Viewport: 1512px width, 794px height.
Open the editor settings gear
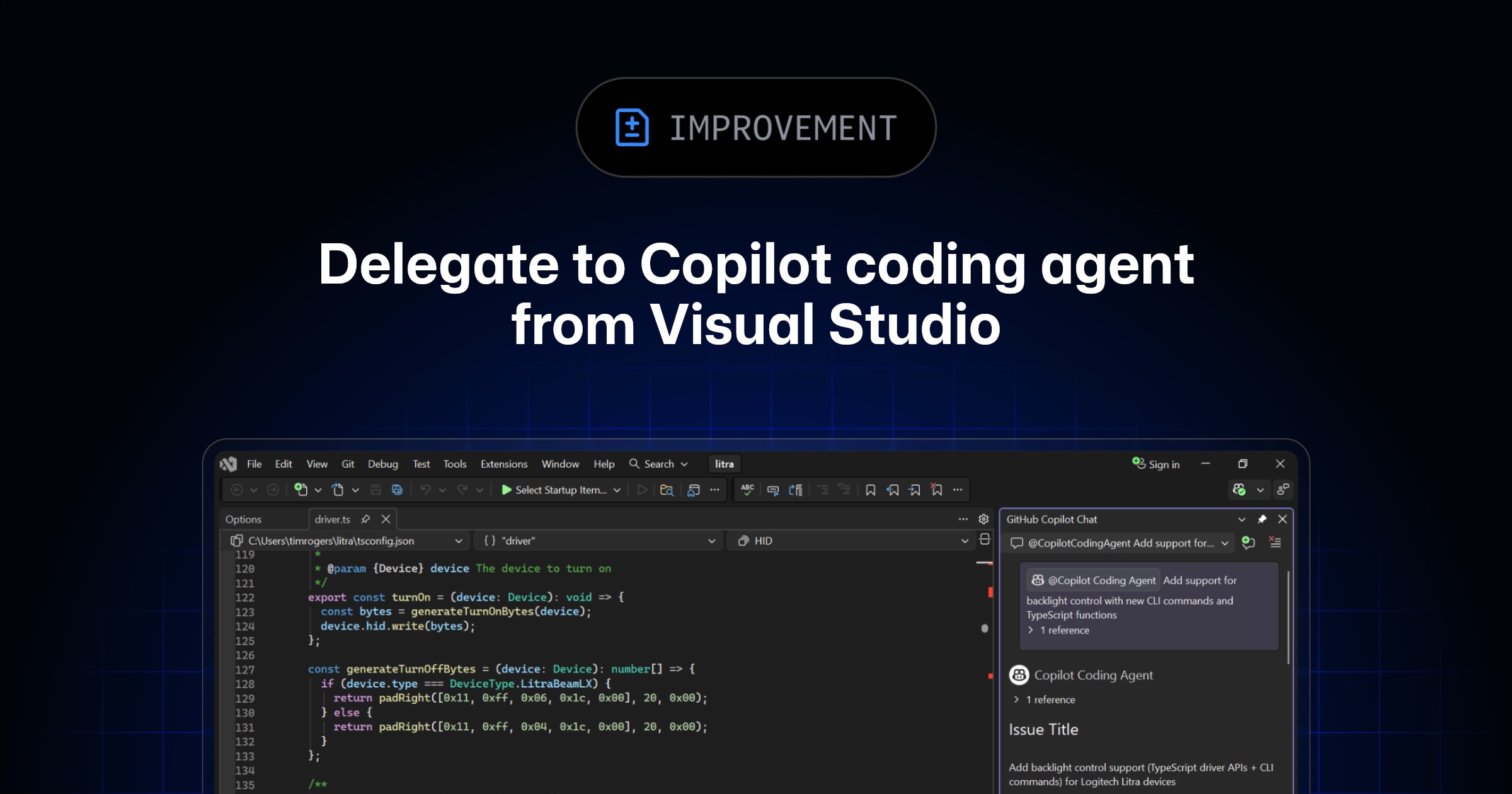click(x=984, y=519)
